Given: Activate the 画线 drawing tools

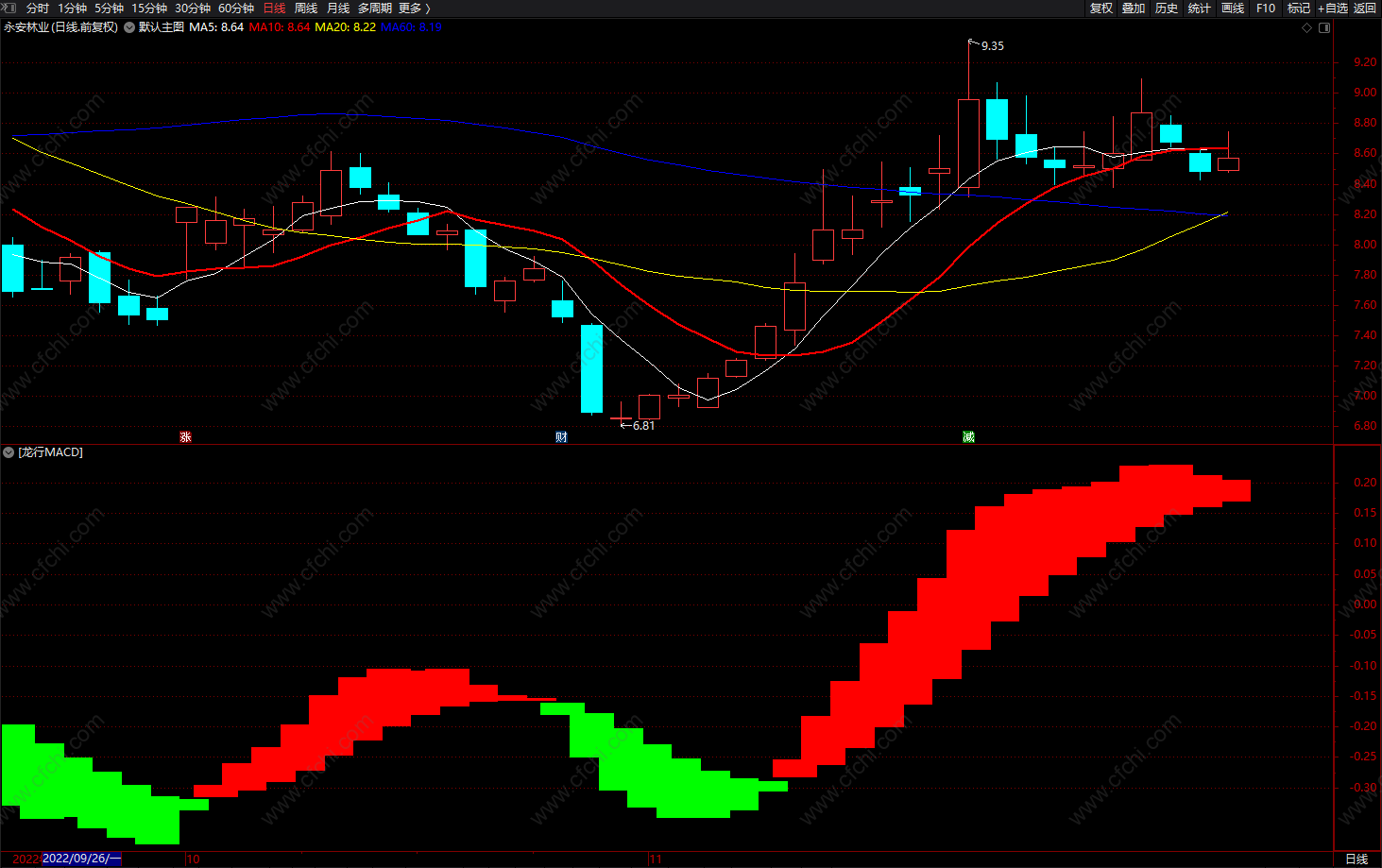Looking at the screenshot, I should 1233,8.
